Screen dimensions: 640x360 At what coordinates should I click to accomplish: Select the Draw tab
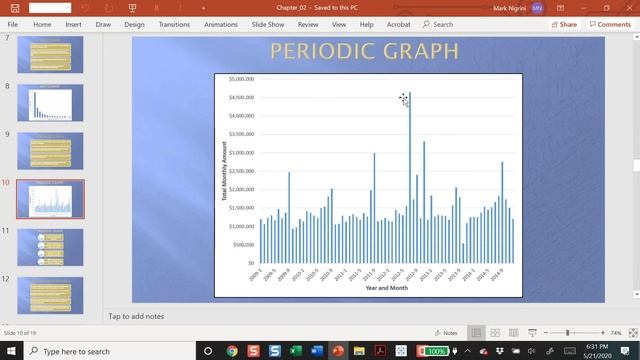[x=103, y=24]
